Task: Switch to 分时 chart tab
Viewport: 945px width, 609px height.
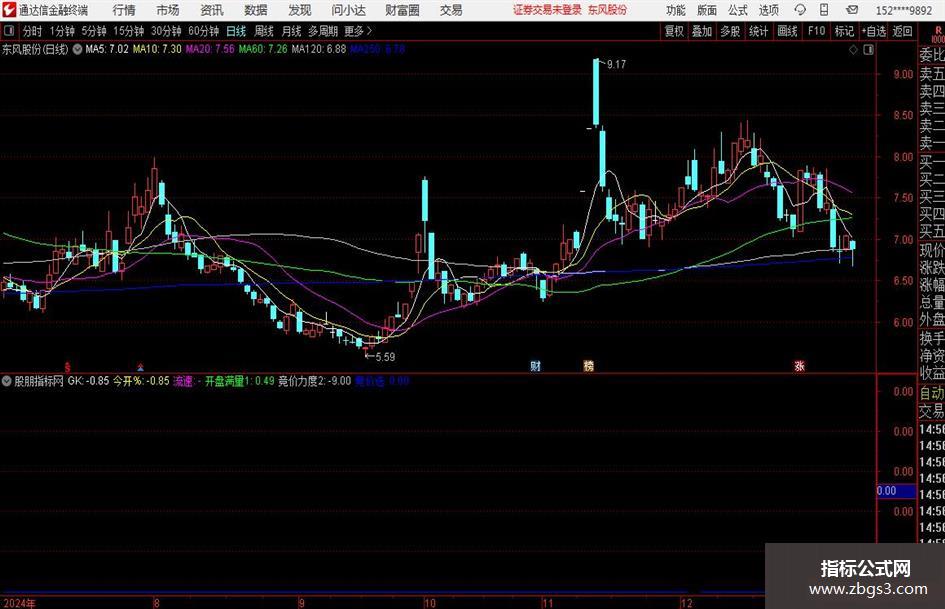Action: (x=33, y=31)
